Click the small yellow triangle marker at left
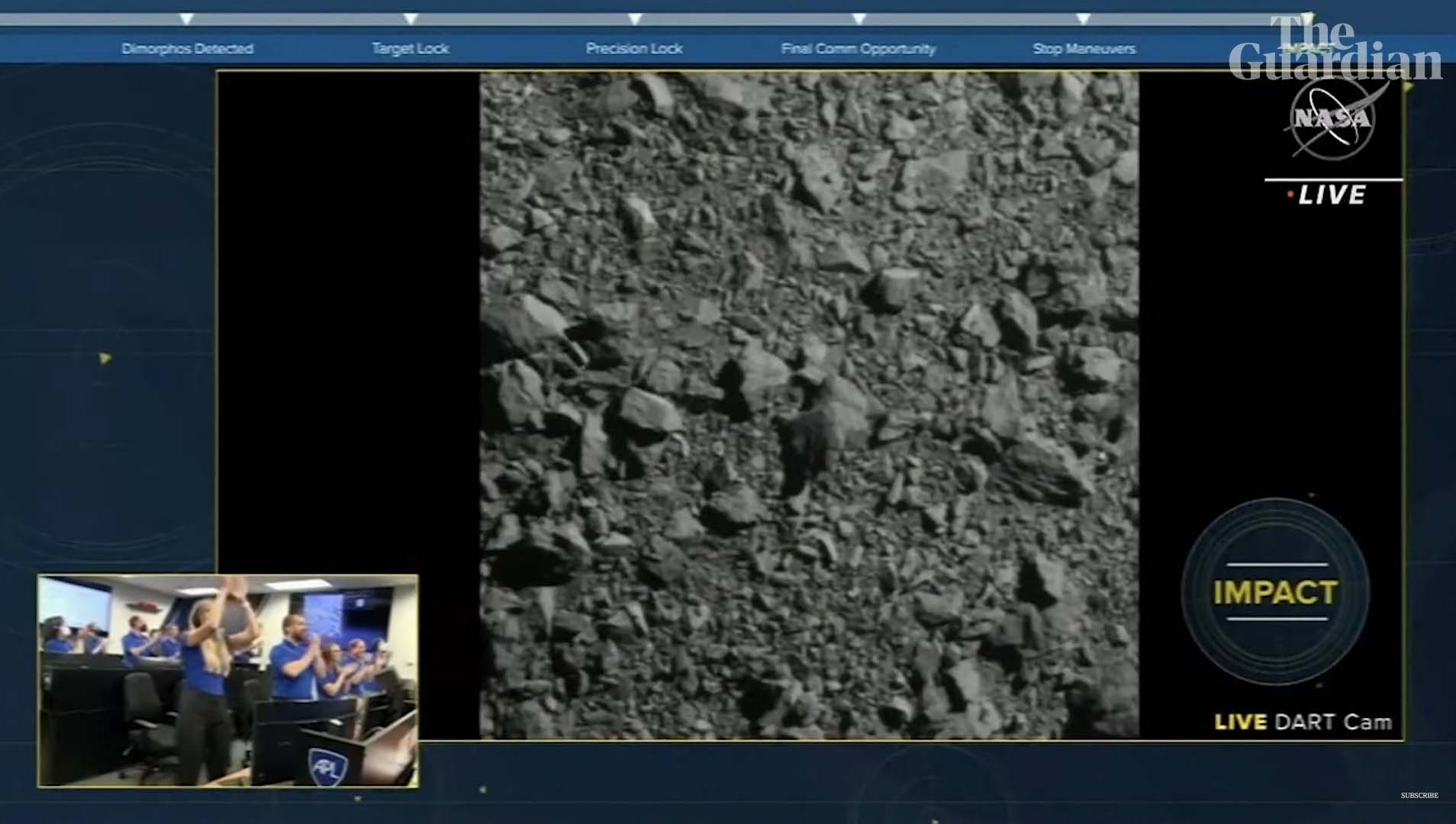This screenshot has height=824, width=1456. [105, 358]
